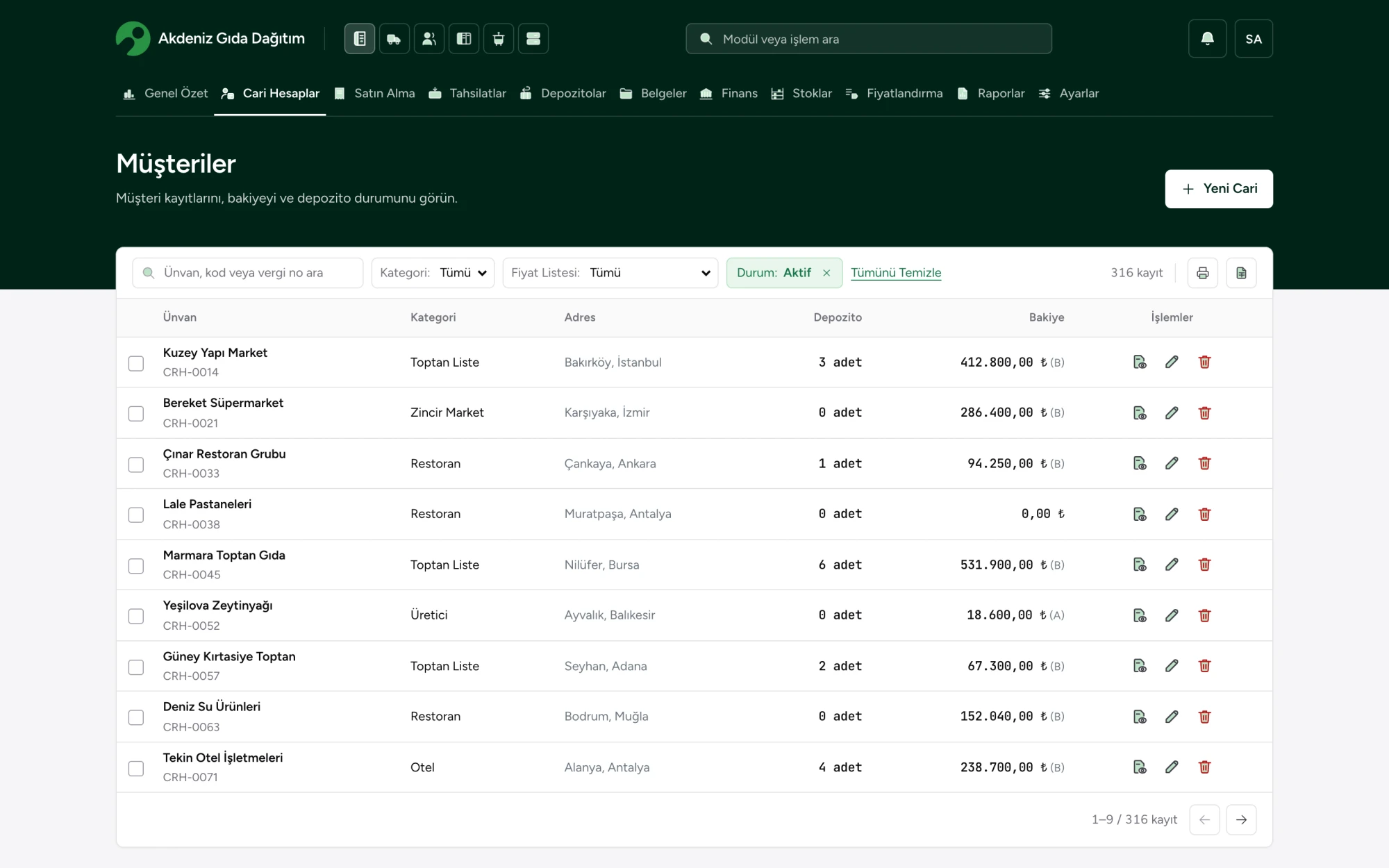Go to next page of records
Screen dimensions: 1389x868
coord(1241,819)
